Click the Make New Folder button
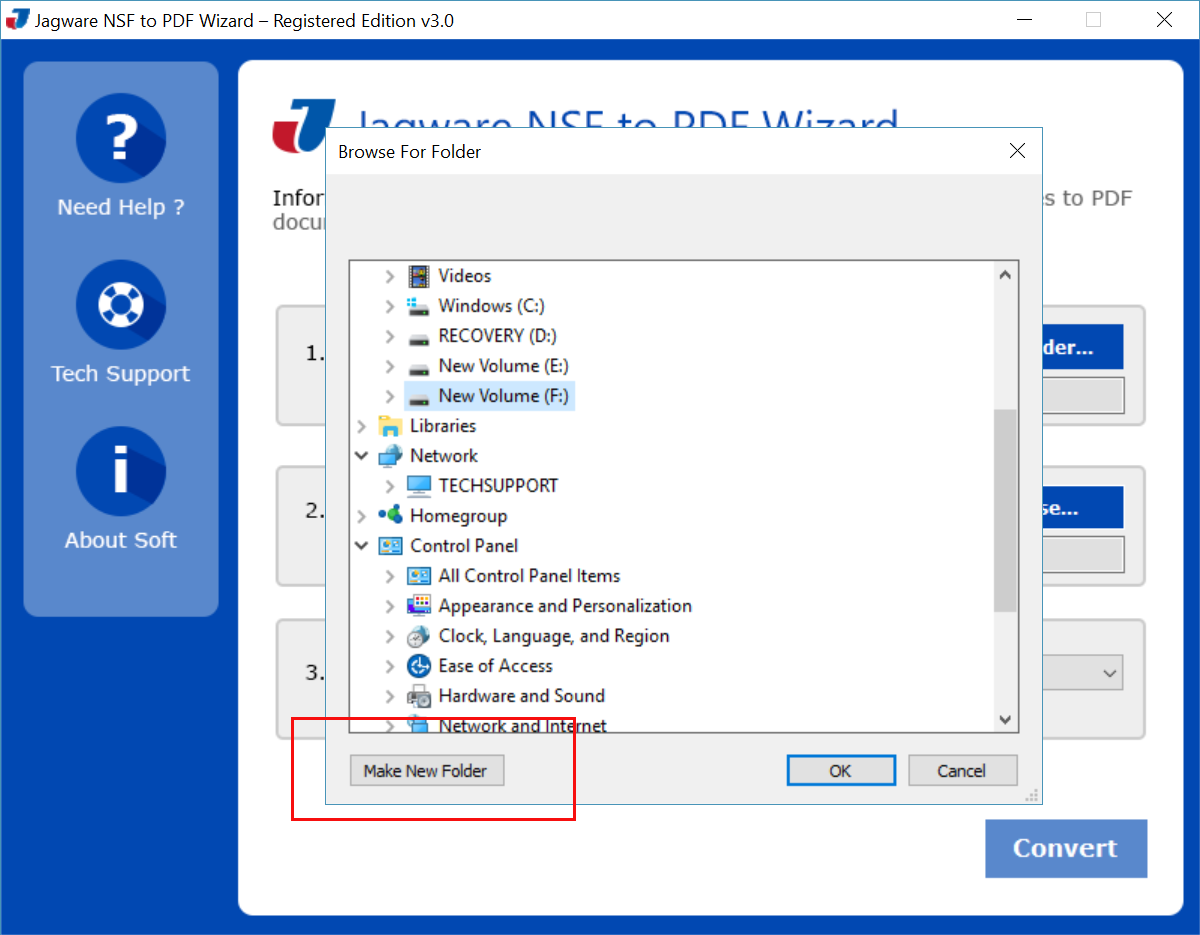Image resolution: width=1200 pixels, height=935 pixels. point(426,770)
